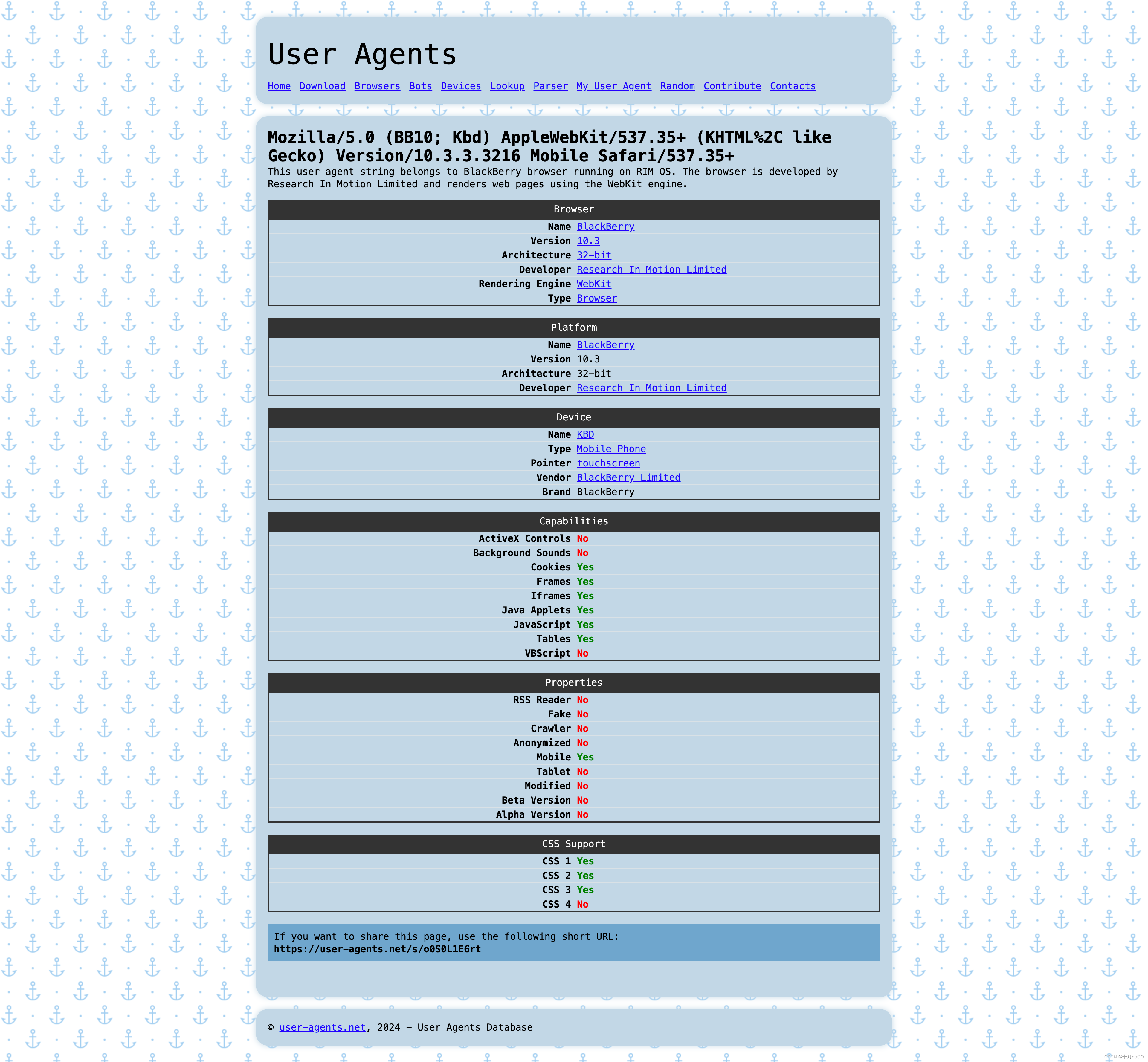Click the Download navigation icon
1148x1062 pixels.
click(x=322, y=85)
